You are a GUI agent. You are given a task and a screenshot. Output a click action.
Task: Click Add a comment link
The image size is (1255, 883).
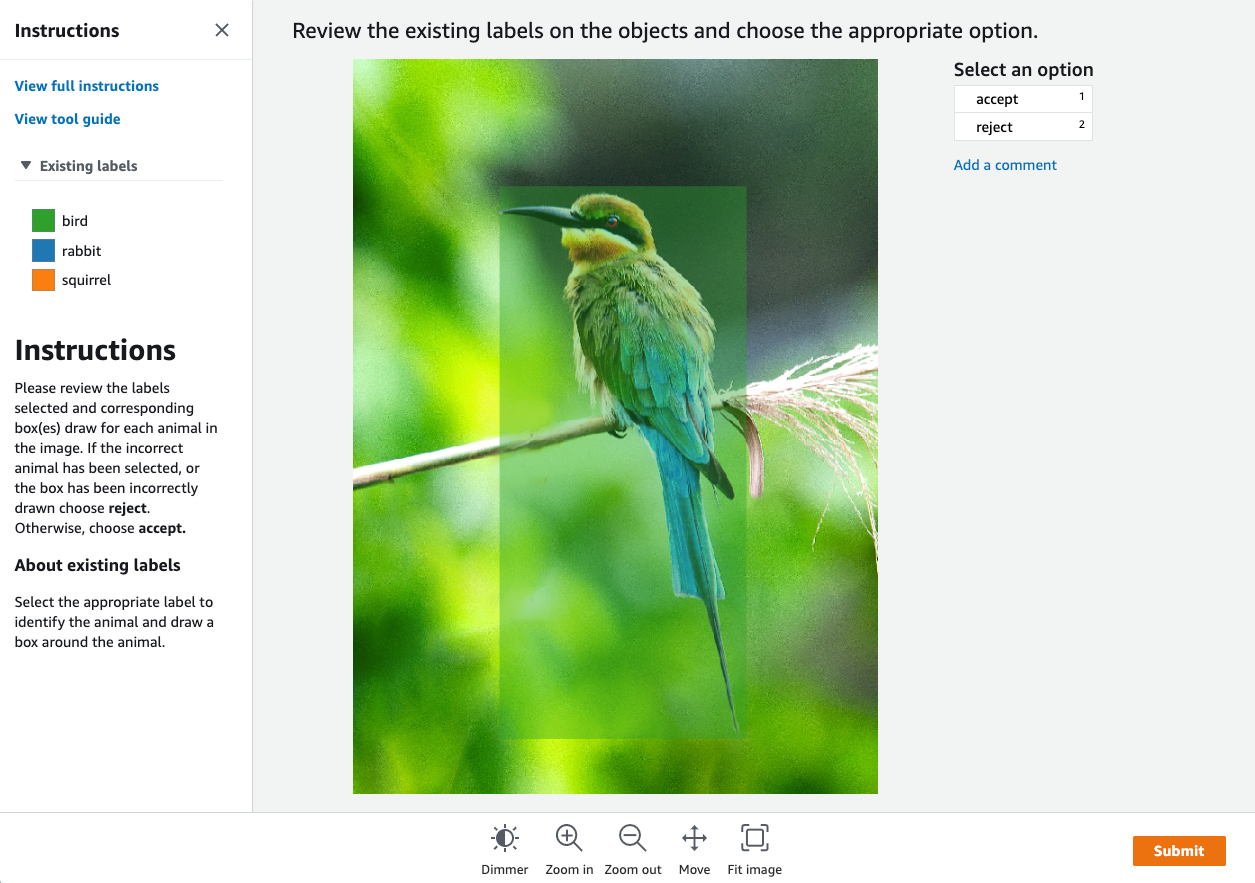1005,165
